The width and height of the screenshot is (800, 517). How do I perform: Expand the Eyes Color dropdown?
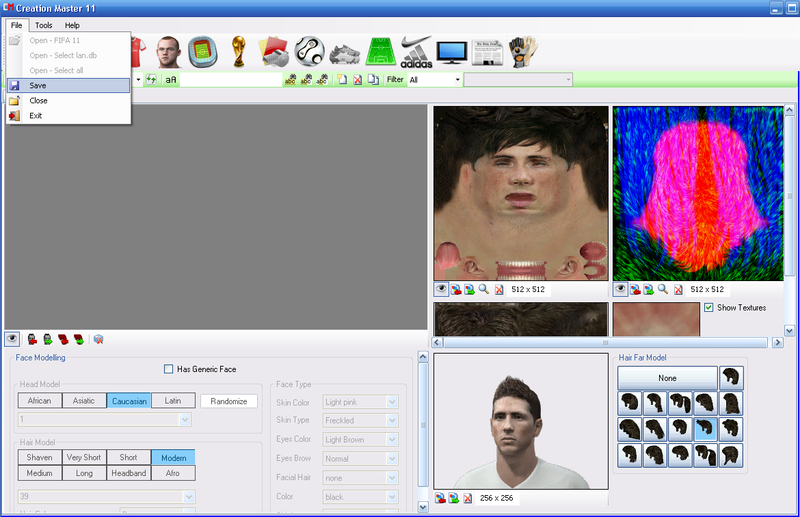point(392,440)
